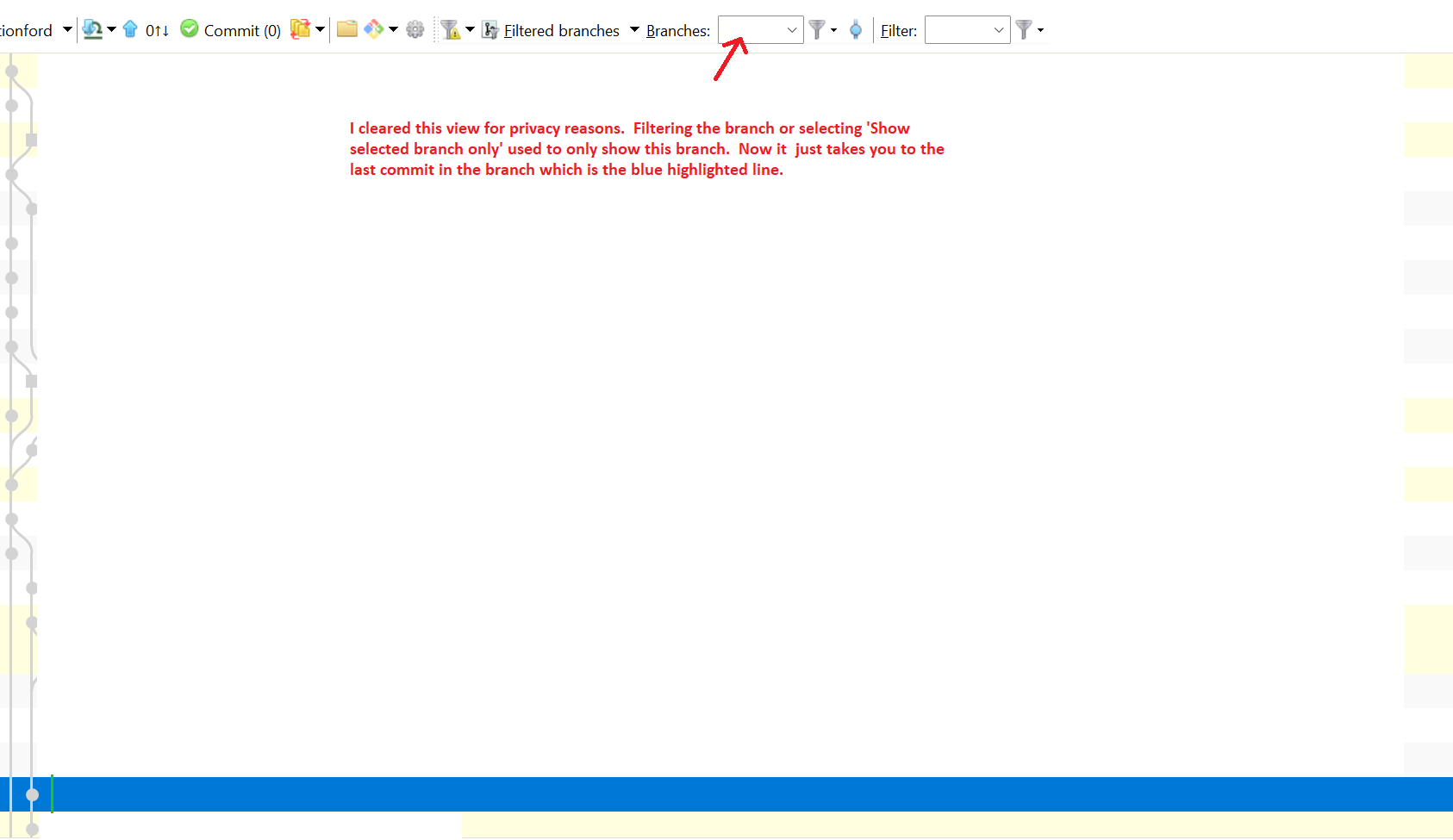
Task: Click the funnel filter icon with warning badge
Action: 452,30
